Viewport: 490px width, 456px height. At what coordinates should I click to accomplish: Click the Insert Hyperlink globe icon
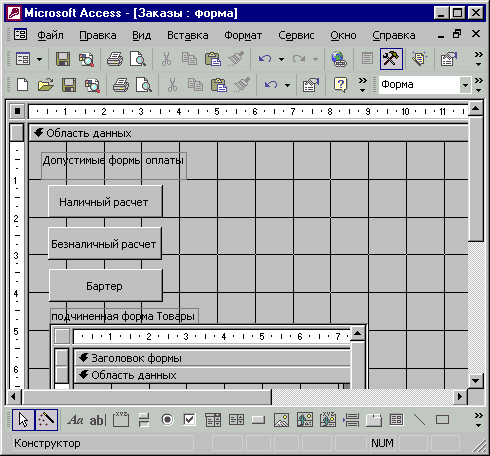[339, 59]
